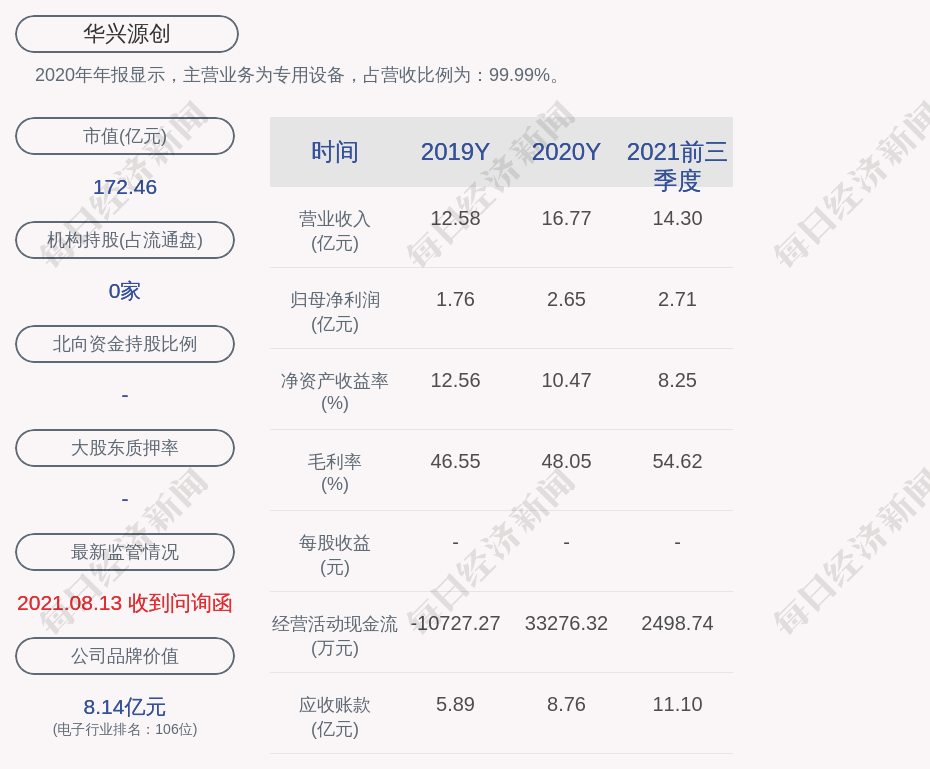Click the 时间 column header
The width and height of the screenshot is (930, 769).
tap(335, 152)
